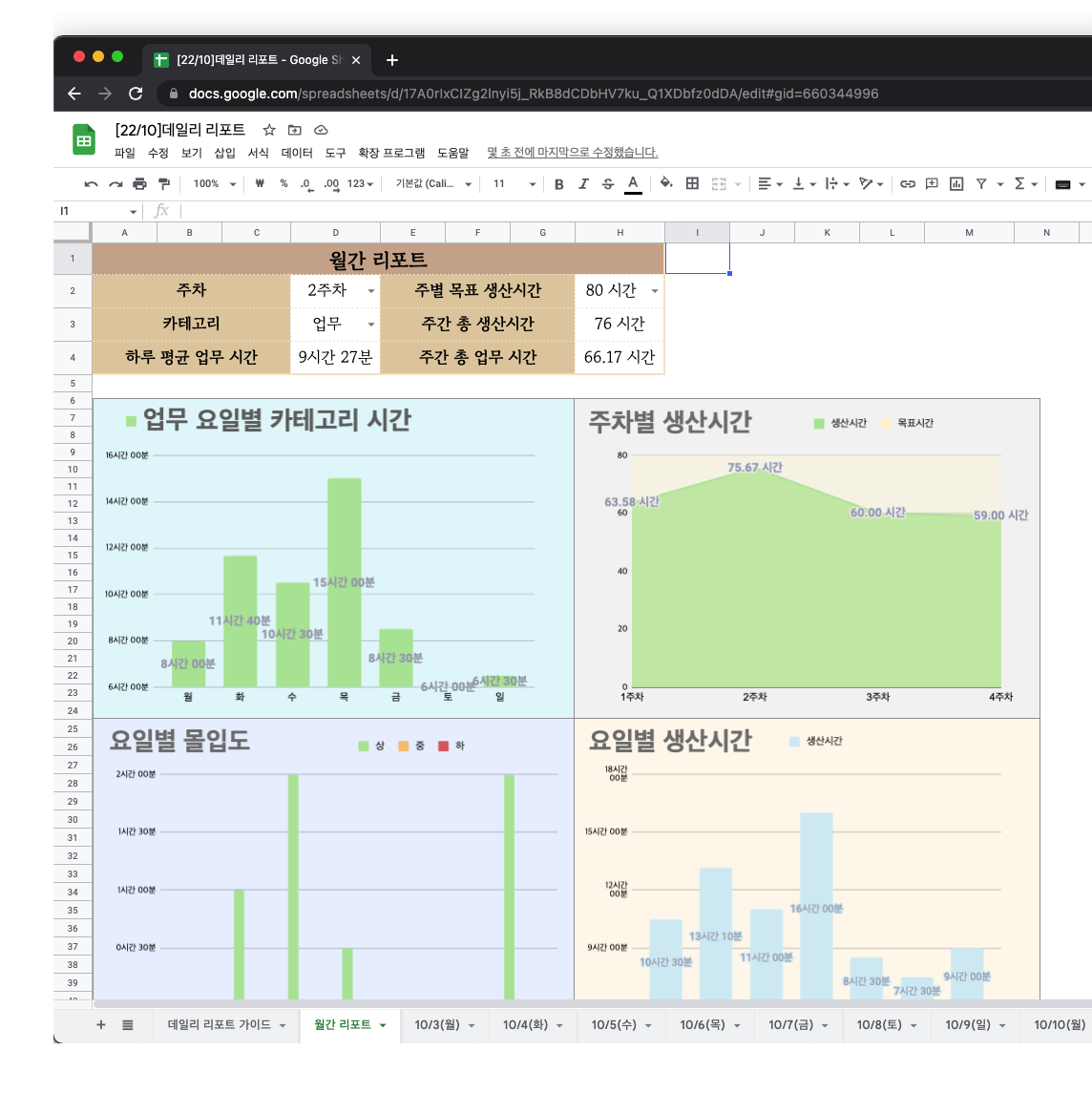The width and height of the screenshot is (1092, 1114).
Task: Click the all sheets list button
Action: coord(128,1024)
